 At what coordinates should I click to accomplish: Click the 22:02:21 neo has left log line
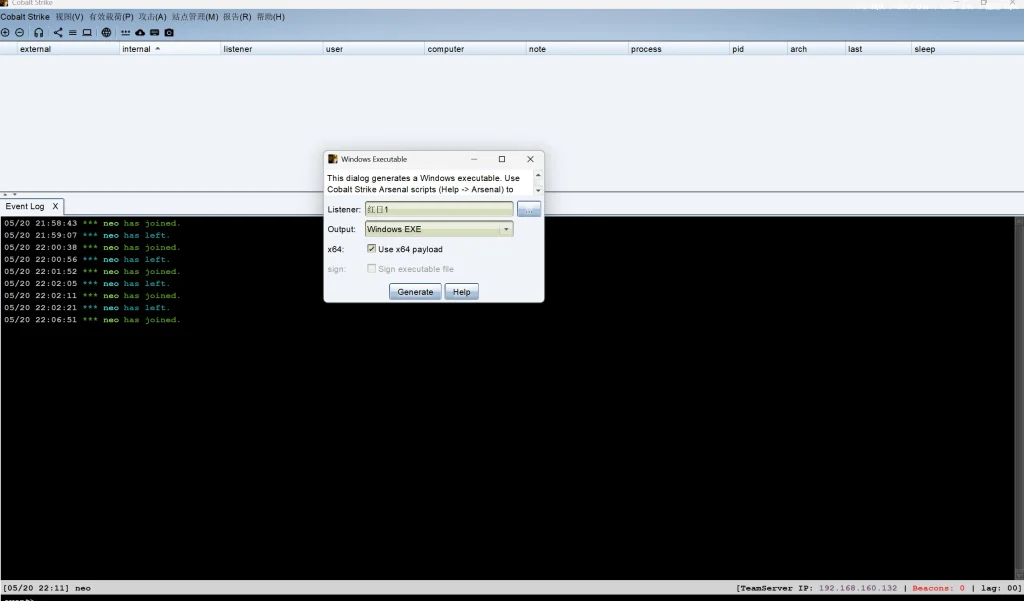[87, 308]
